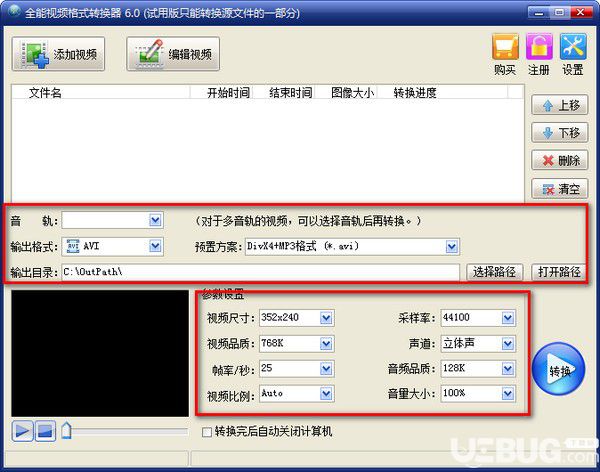Clear the list with 清空 button
This screenshot has height=472, width=600.
pyautogui.click(x=559, y=188)
